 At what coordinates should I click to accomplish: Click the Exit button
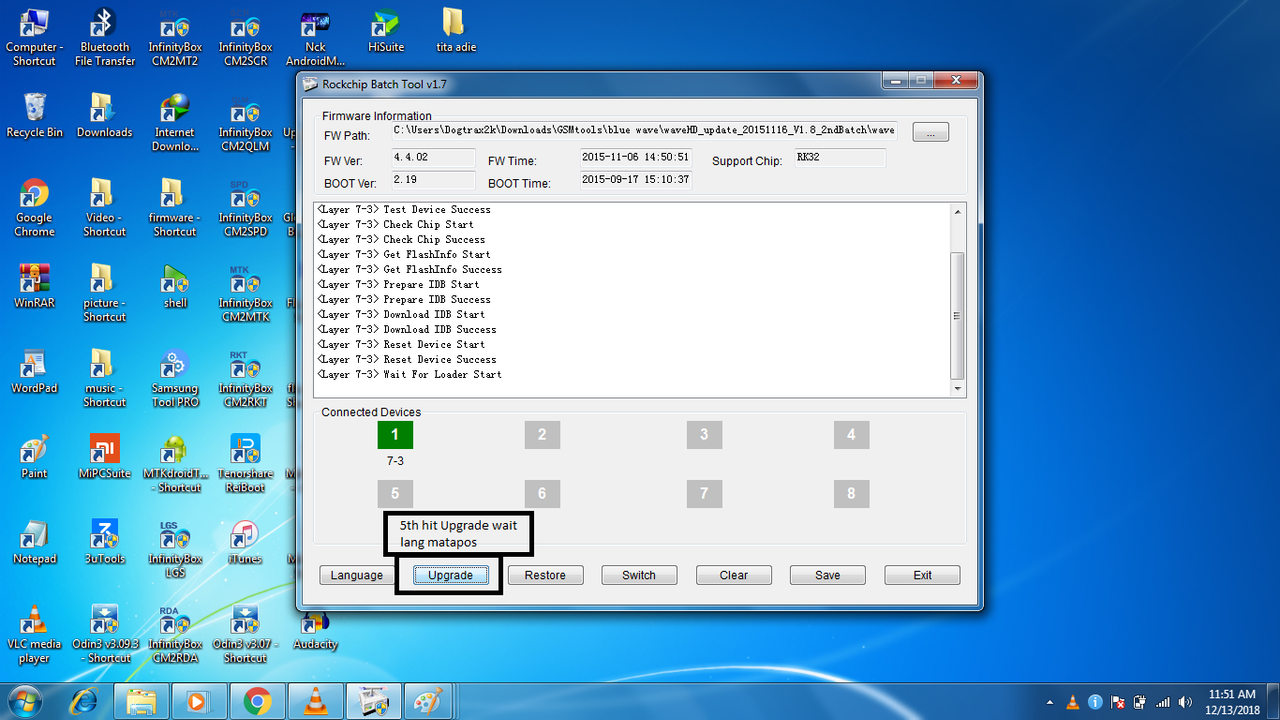(922, 575)
